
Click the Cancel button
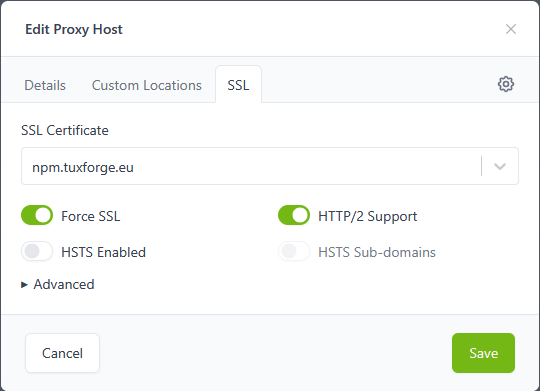(x=62, y=353)
